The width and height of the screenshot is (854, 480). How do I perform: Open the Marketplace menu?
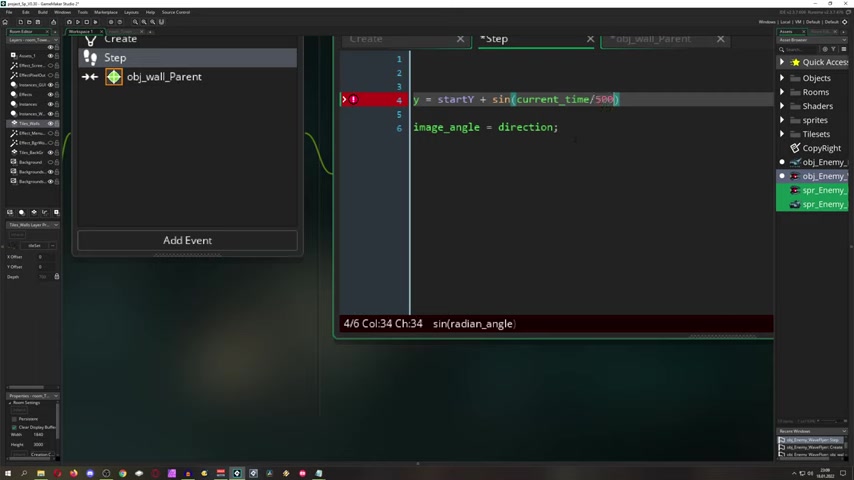106,12
